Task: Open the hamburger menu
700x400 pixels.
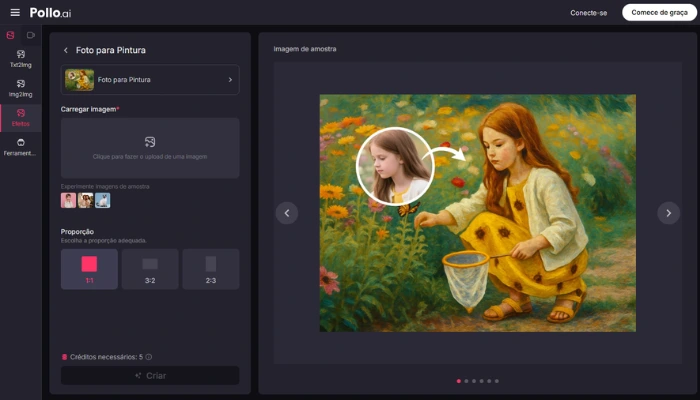Action: coord(15,12)
